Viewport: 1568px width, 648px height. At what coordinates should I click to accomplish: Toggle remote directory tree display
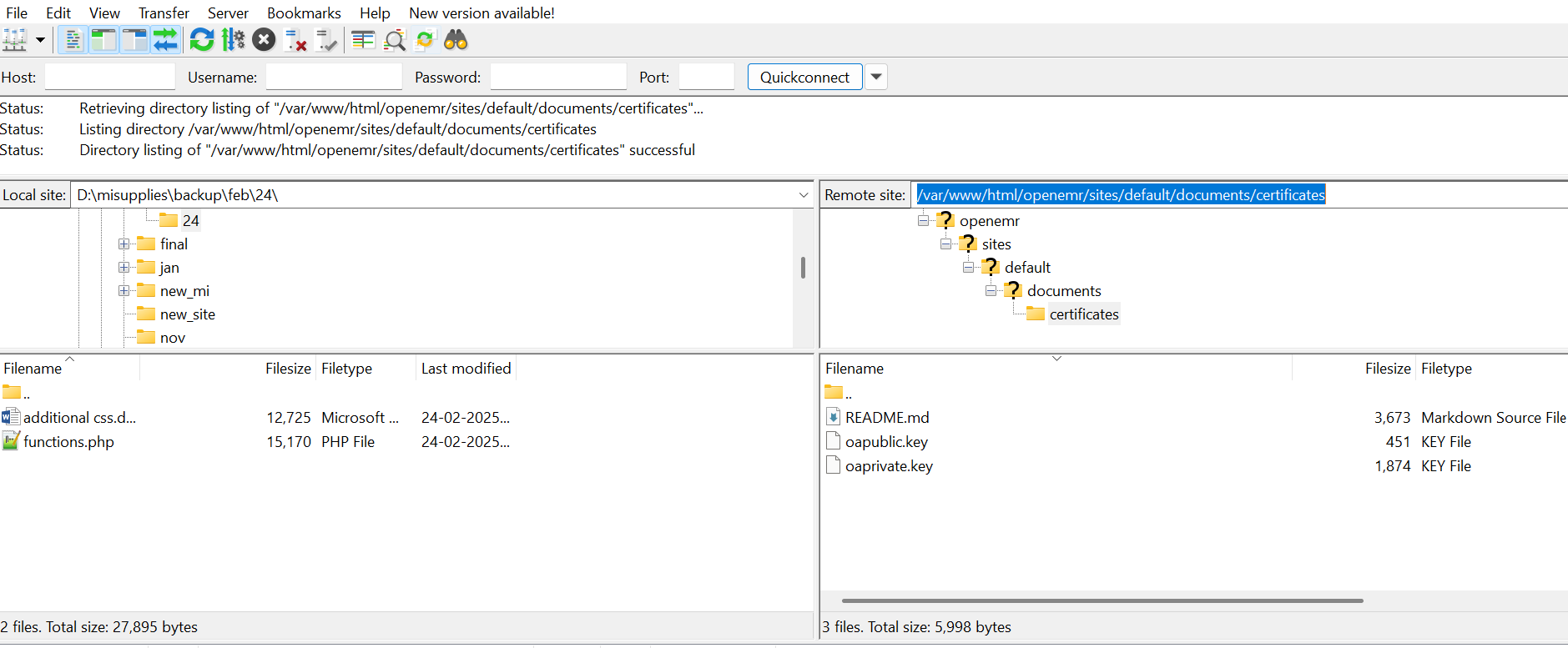[x=134, y=40]
